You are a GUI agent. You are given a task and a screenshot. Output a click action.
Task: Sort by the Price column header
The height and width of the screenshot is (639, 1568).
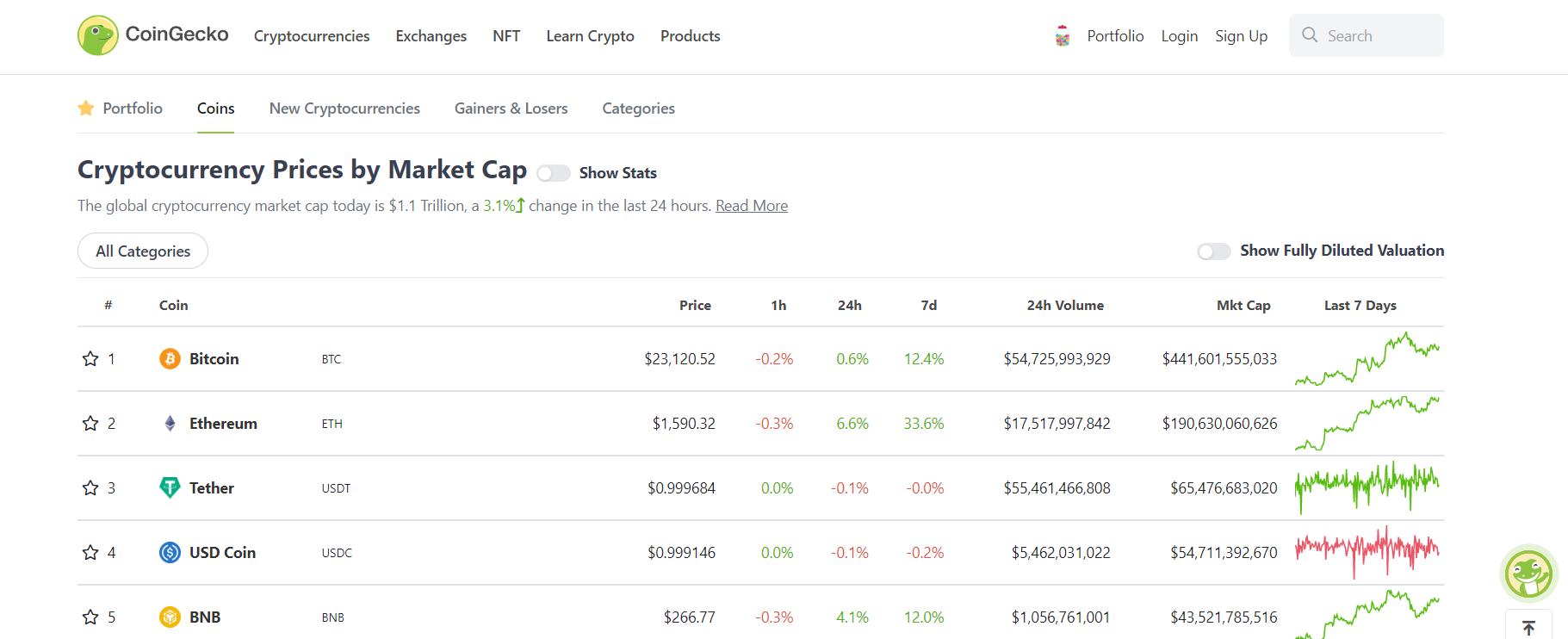[x=695, y=306]
